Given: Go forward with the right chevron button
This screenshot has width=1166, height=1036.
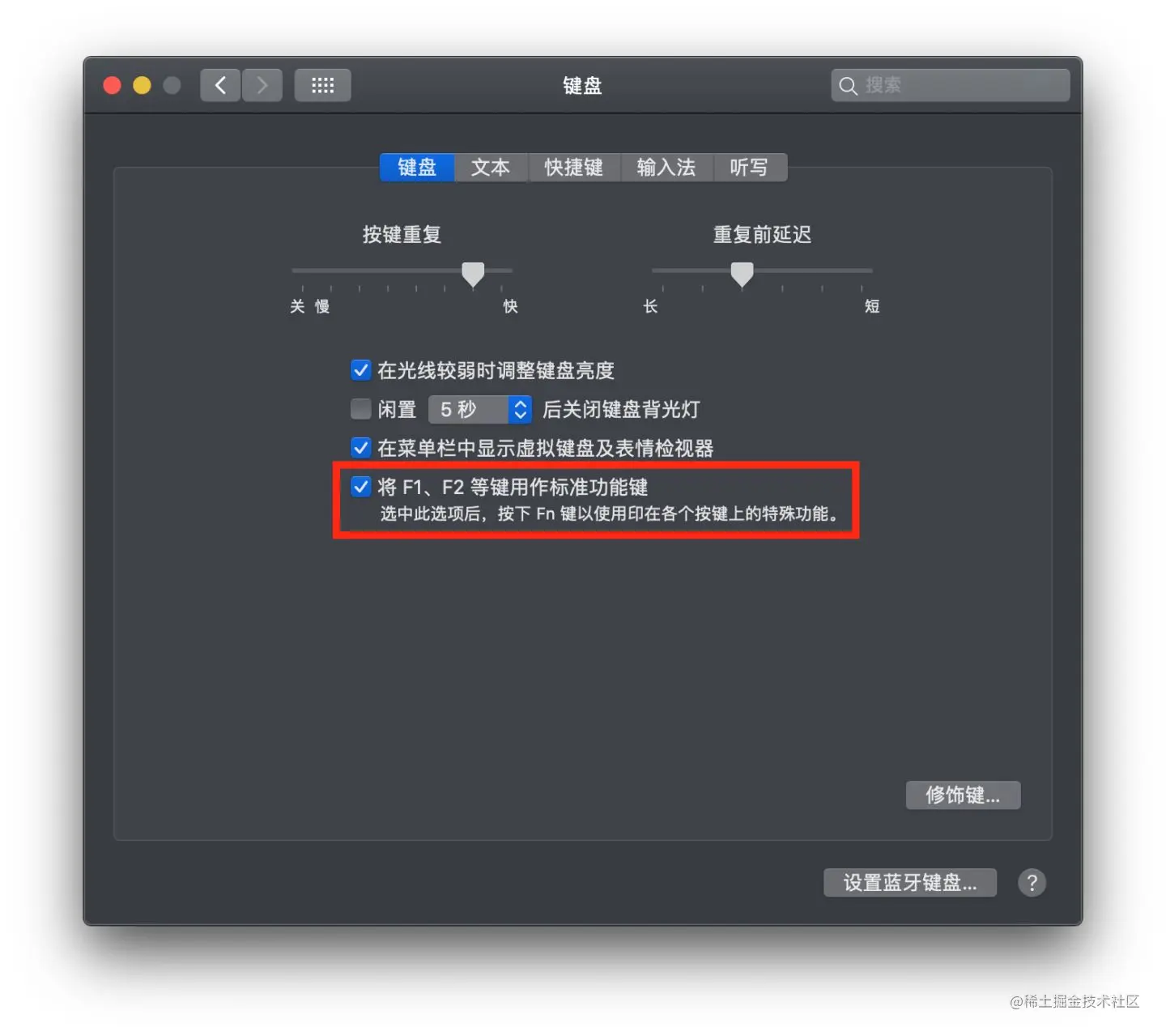Looking at the screenshot, I should [x=262, y=85].
